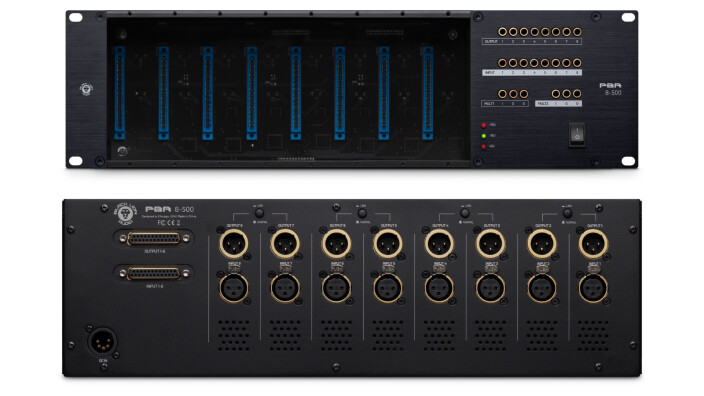Click the bottom red LED indicator
Image resolution: width=704 pixels, height=396 pixels.
tap(484, 146)
